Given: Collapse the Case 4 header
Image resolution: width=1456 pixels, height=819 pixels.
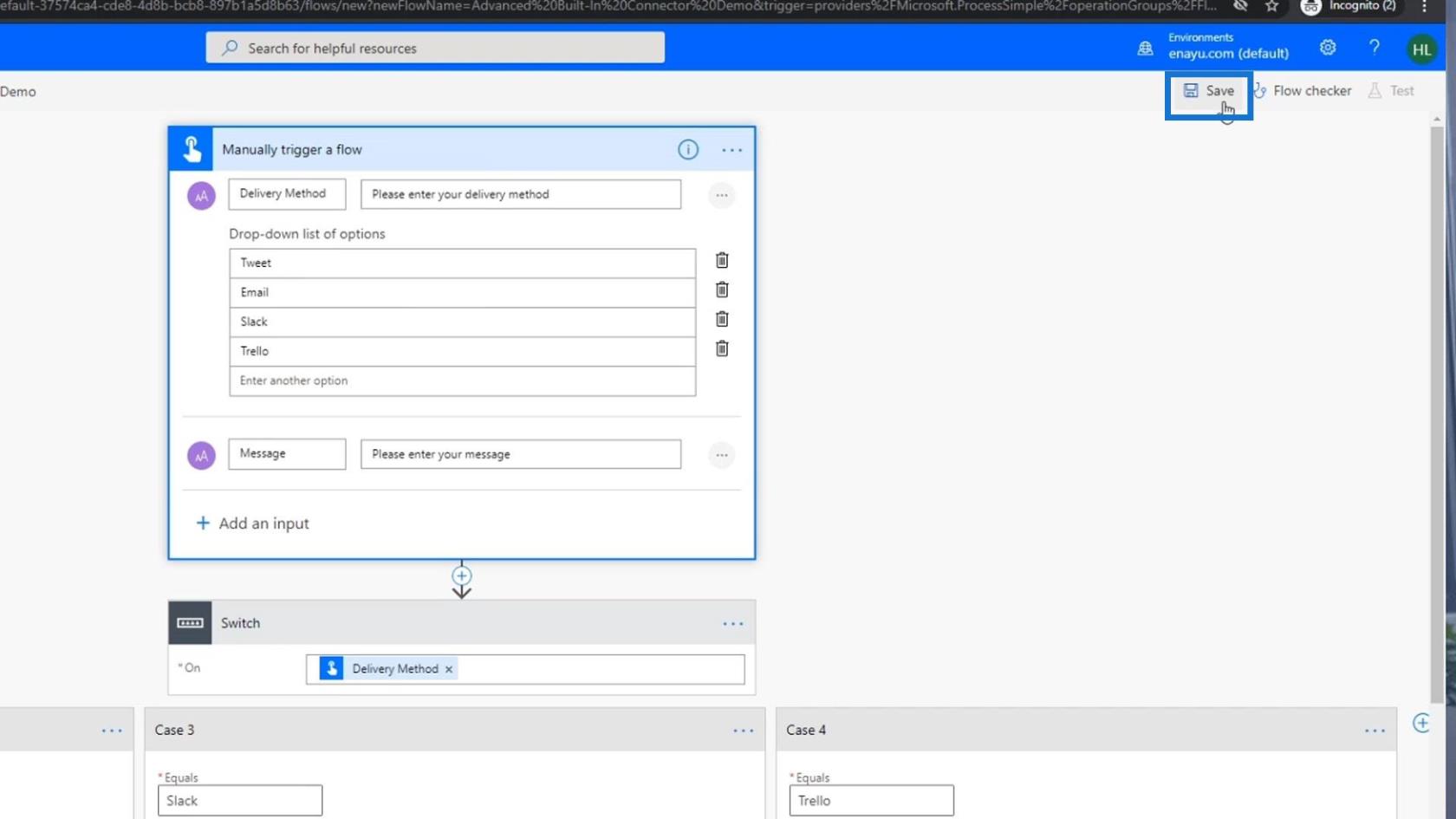Looking at the screenshot, I should click(1086, 730).
